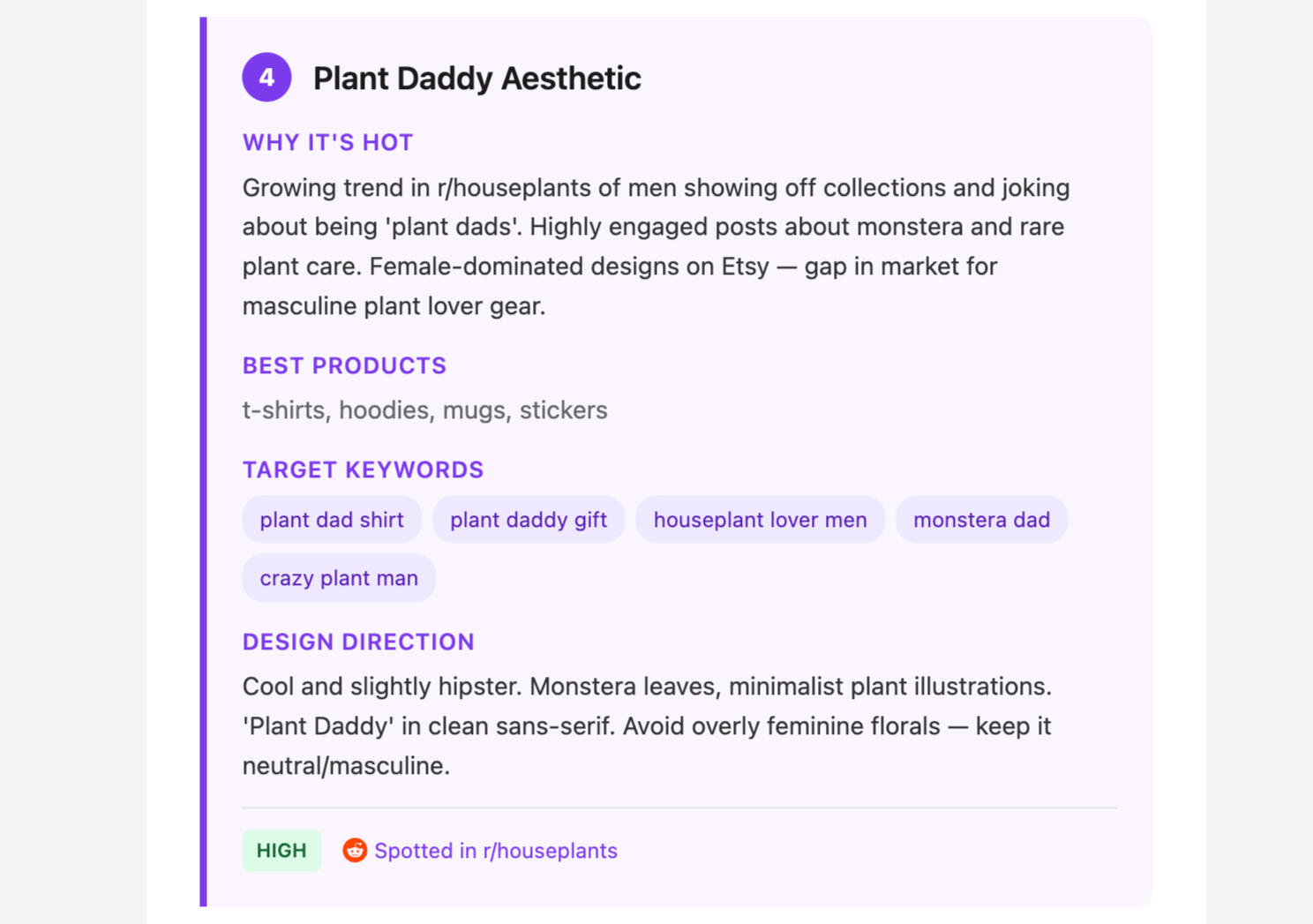This screenshot has width=1313, height=924.
Task: Click the Plant Daddy Aesthetic title
Action: (476, 79)
